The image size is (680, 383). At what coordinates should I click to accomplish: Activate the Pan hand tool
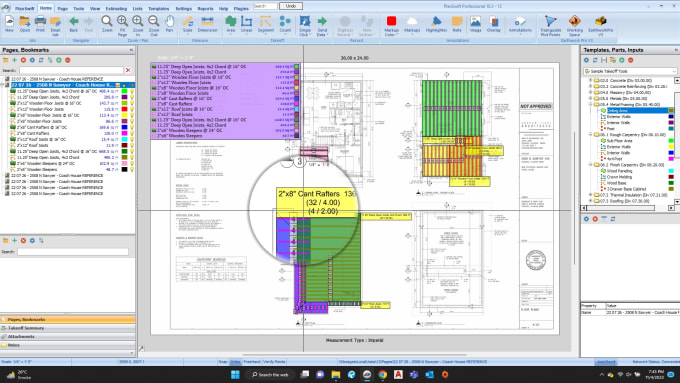[x=170, y=24]
